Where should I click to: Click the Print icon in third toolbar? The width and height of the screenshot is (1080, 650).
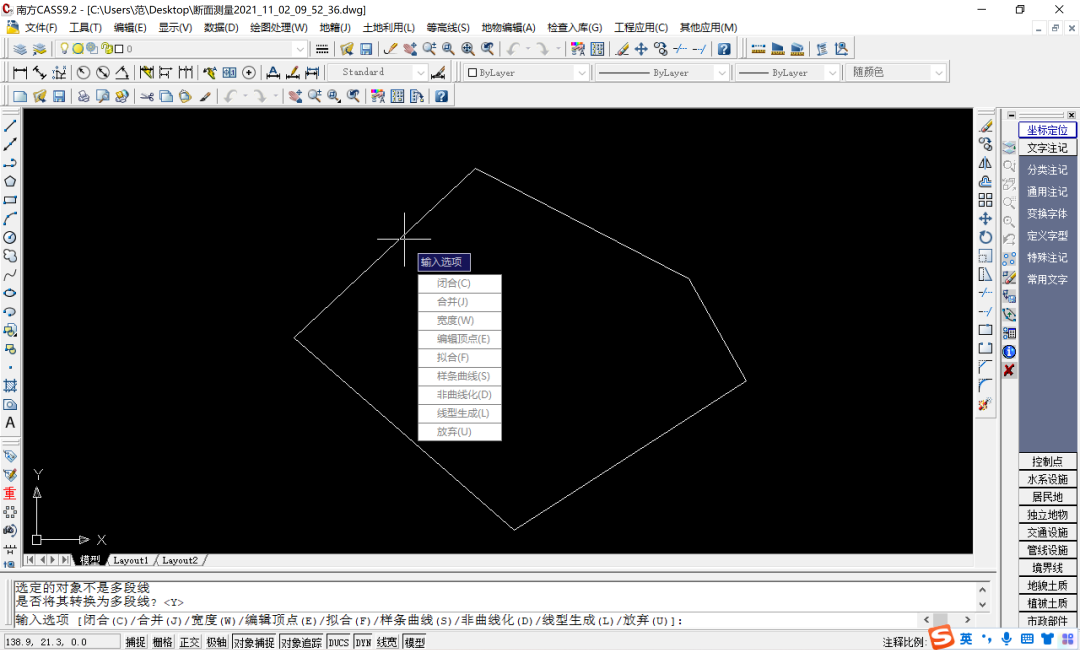[x=83, y=96]
